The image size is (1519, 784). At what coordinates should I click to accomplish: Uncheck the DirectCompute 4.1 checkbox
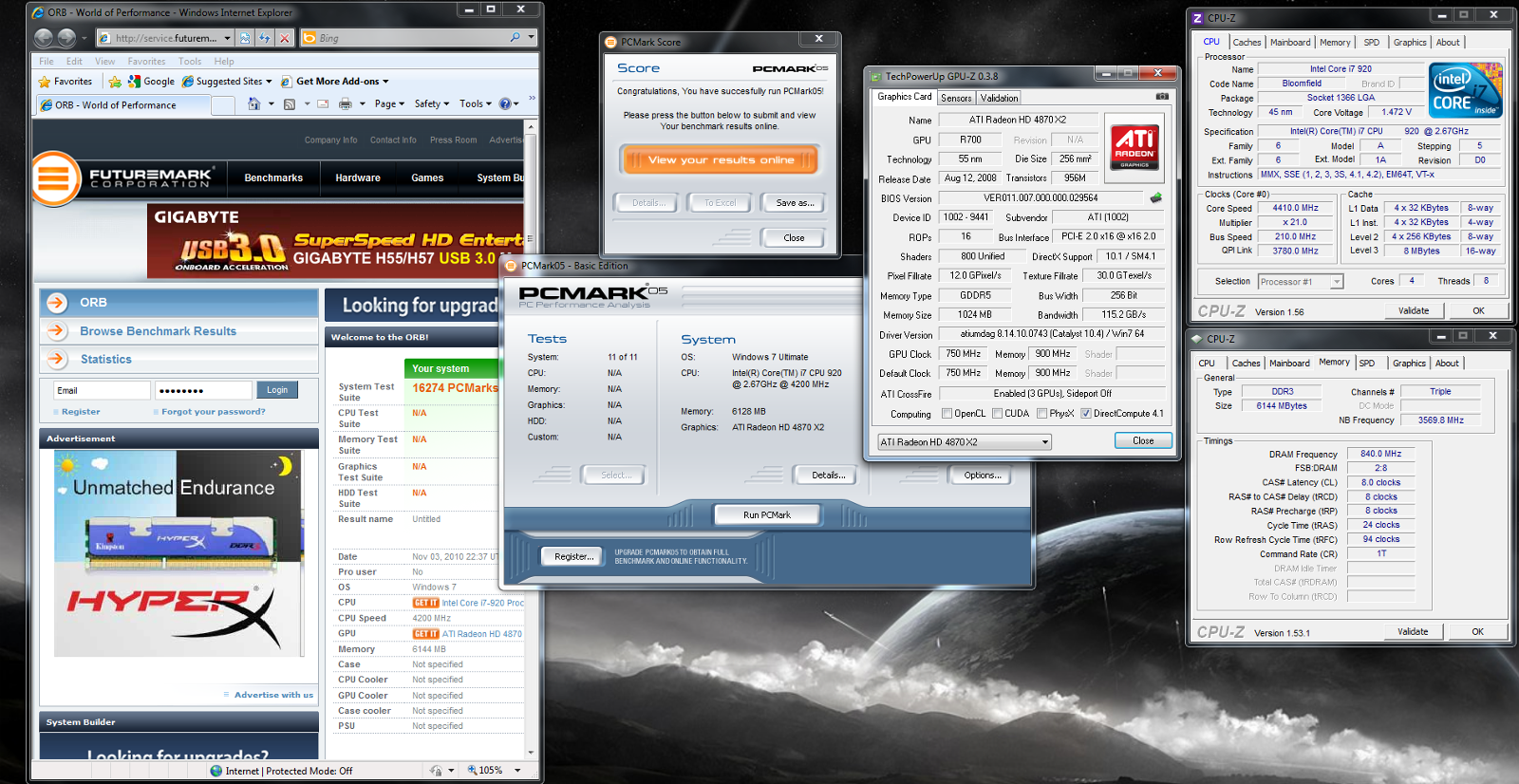pos(1086,414)
